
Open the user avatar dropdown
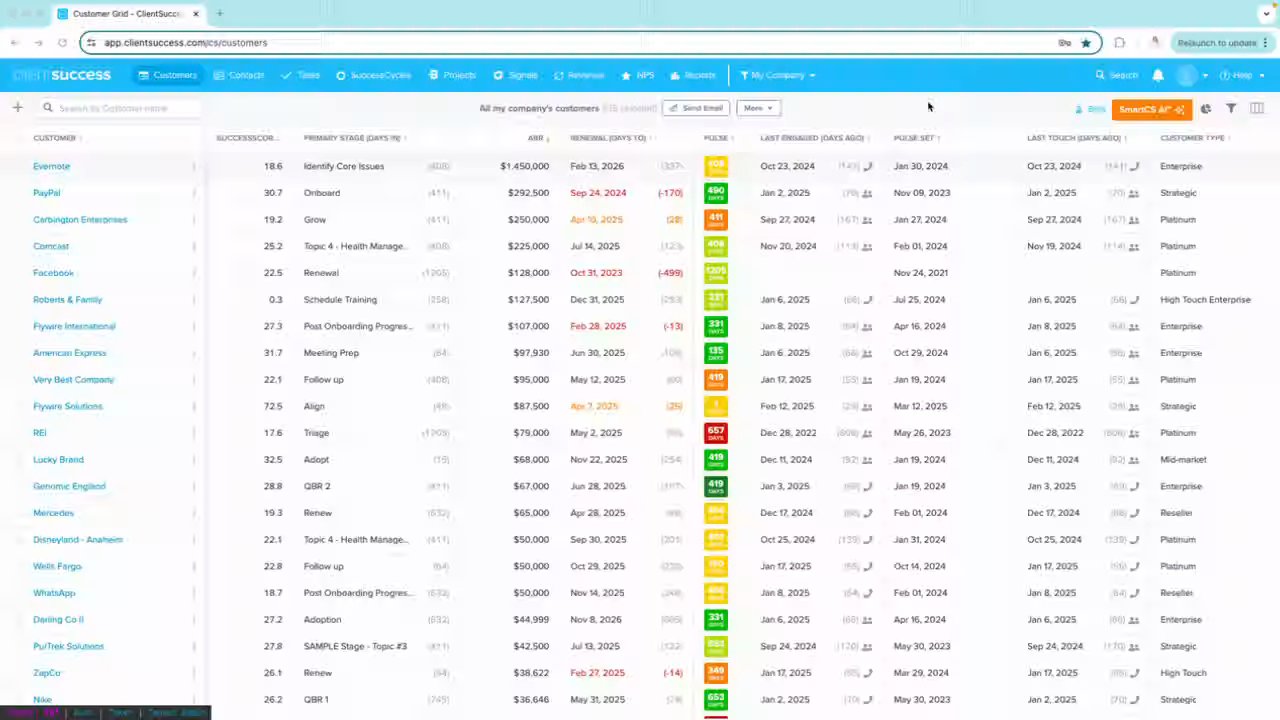click(1191, 75)
